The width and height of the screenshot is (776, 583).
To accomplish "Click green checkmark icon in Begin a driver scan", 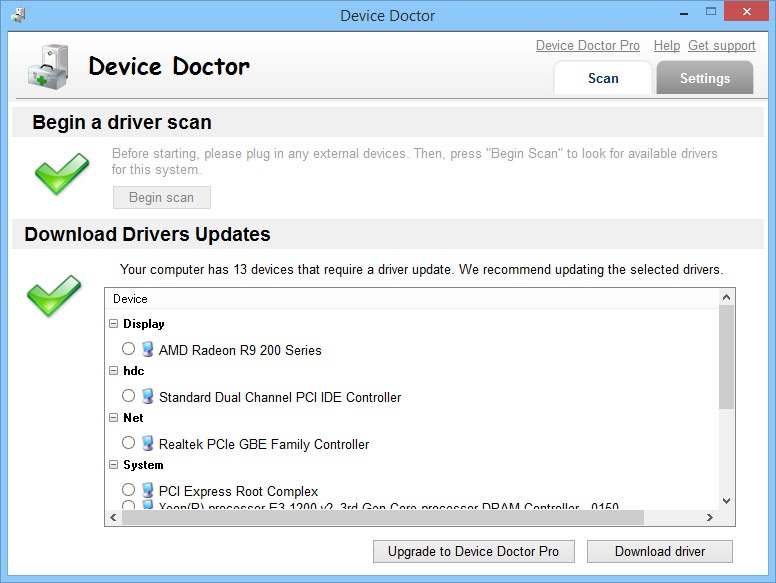I will (62, 173).
